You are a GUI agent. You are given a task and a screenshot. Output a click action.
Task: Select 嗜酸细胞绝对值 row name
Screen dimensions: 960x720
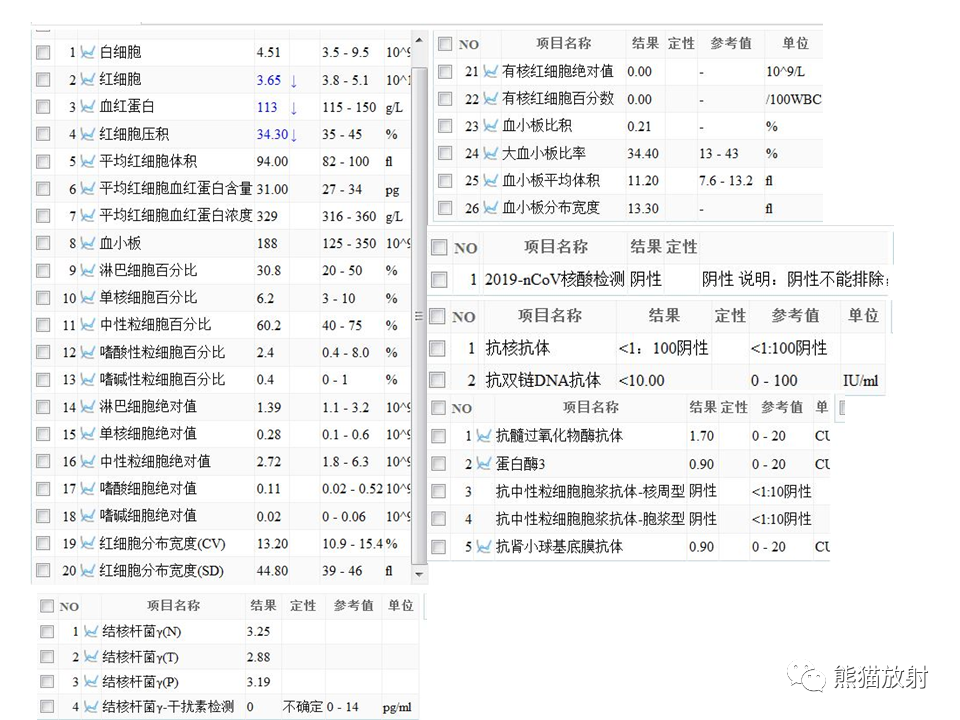pos(148,489)
